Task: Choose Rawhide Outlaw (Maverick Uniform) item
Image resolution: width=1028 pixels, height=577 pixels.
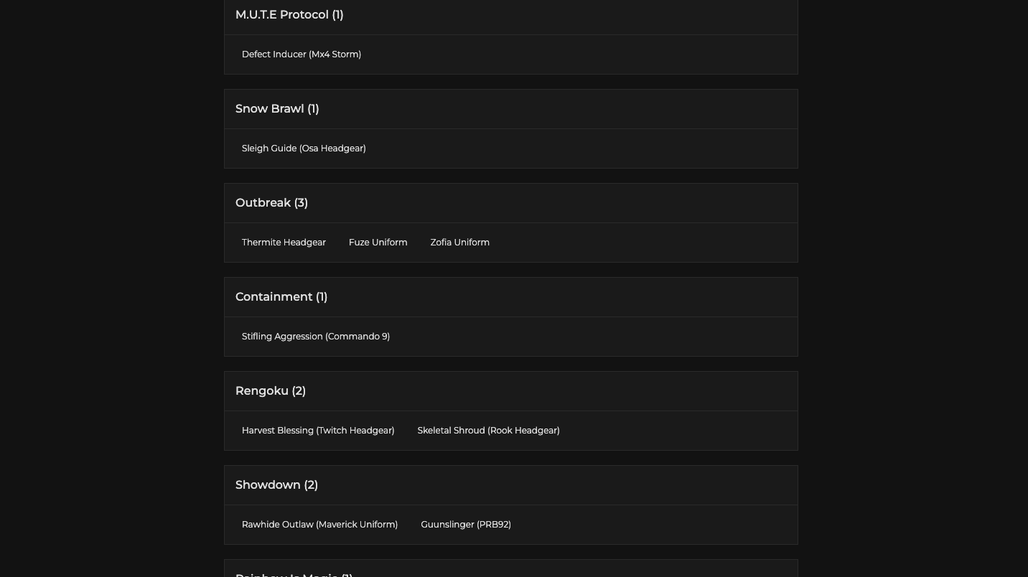Action: (320, 525)
